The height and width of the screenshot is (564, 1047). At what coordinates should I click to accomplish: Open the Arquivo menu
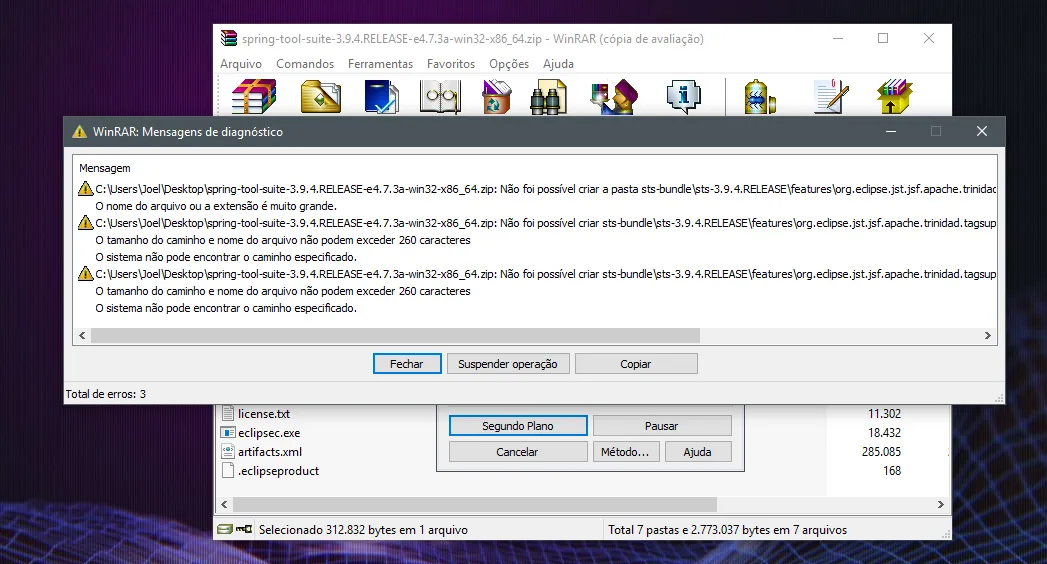point(241,64)
